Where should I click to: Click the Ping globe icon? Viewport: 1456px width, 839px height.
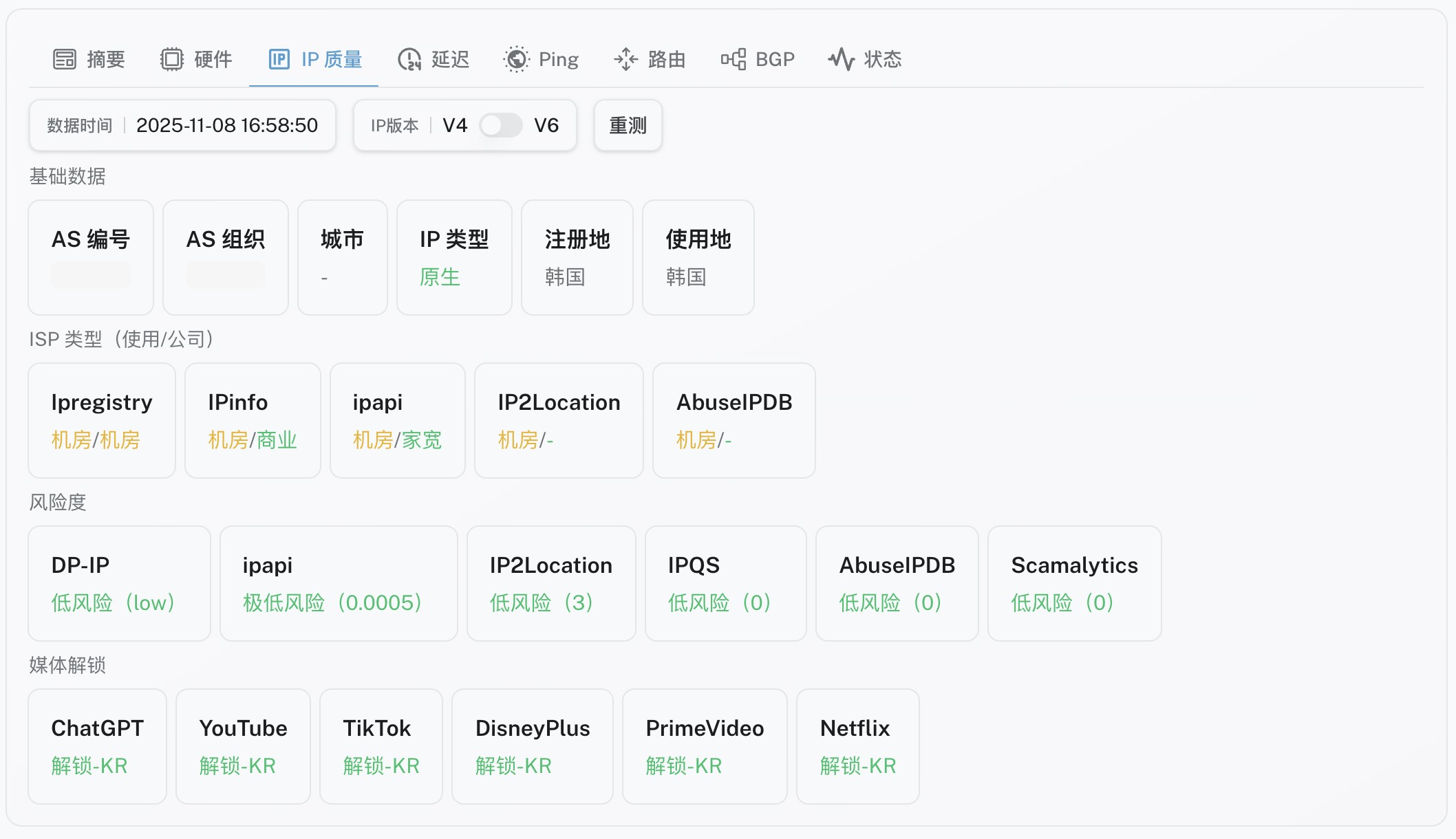click(516, 59)
